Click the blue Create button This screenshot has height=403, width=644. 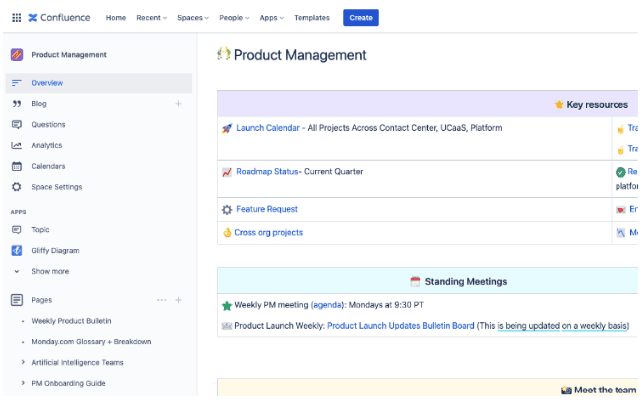pos(360,17)
